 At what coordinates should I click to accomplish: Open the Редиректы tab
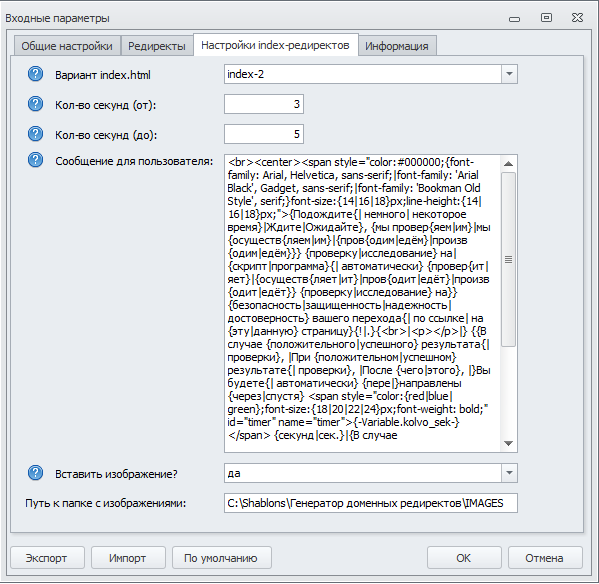pos(157,46)
